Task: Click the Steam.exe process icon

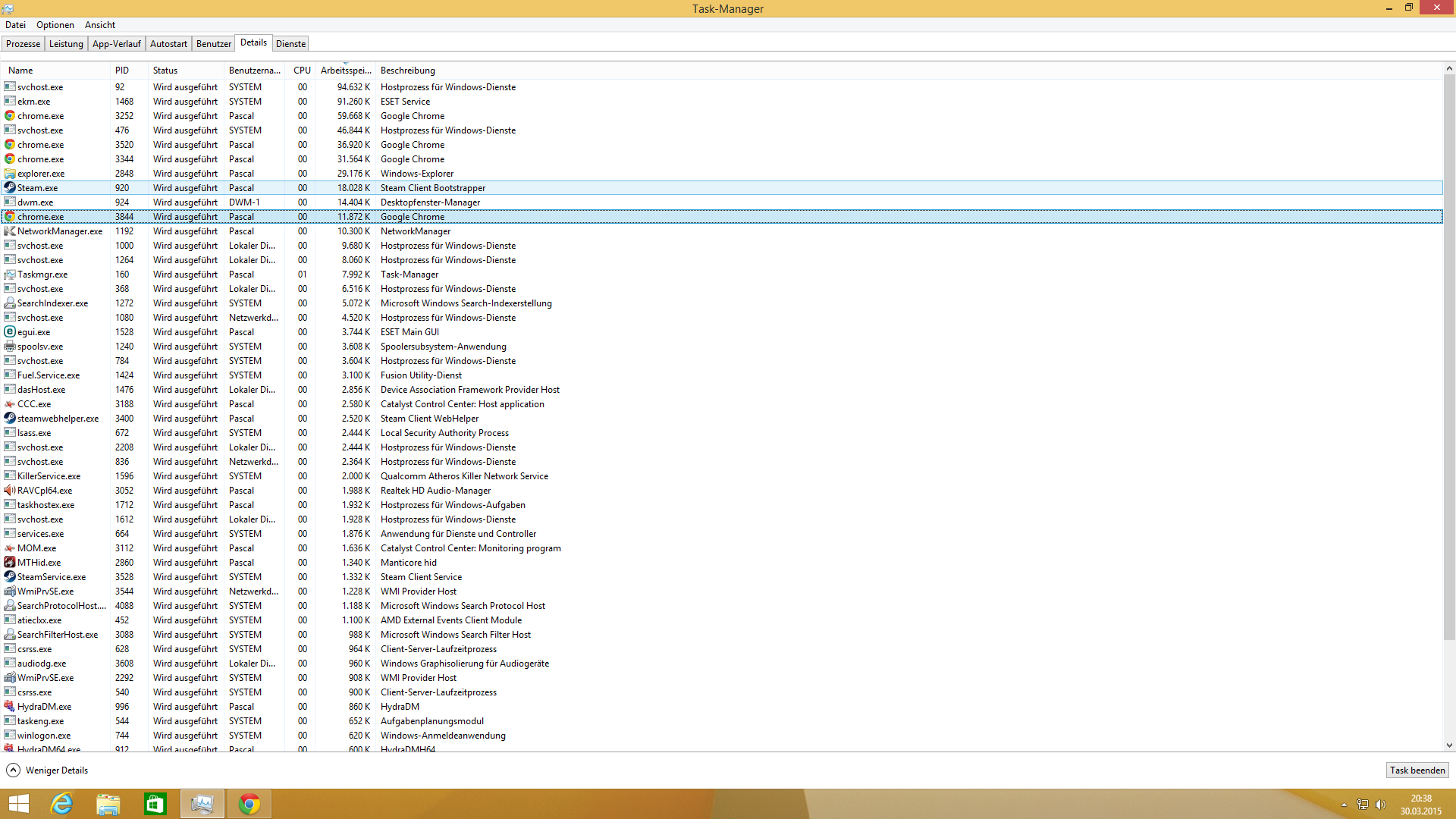Action: pyautogui.click(x=10, y=187)
